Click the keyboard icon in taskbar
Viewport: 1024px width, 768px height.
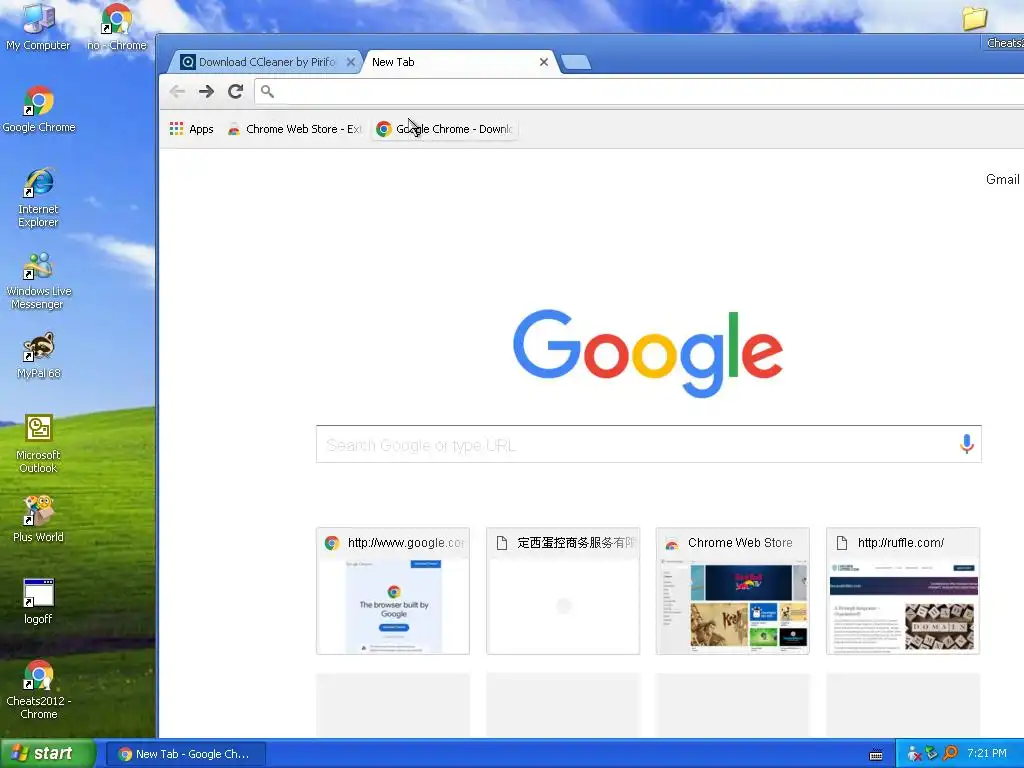[x=876, y=754]
